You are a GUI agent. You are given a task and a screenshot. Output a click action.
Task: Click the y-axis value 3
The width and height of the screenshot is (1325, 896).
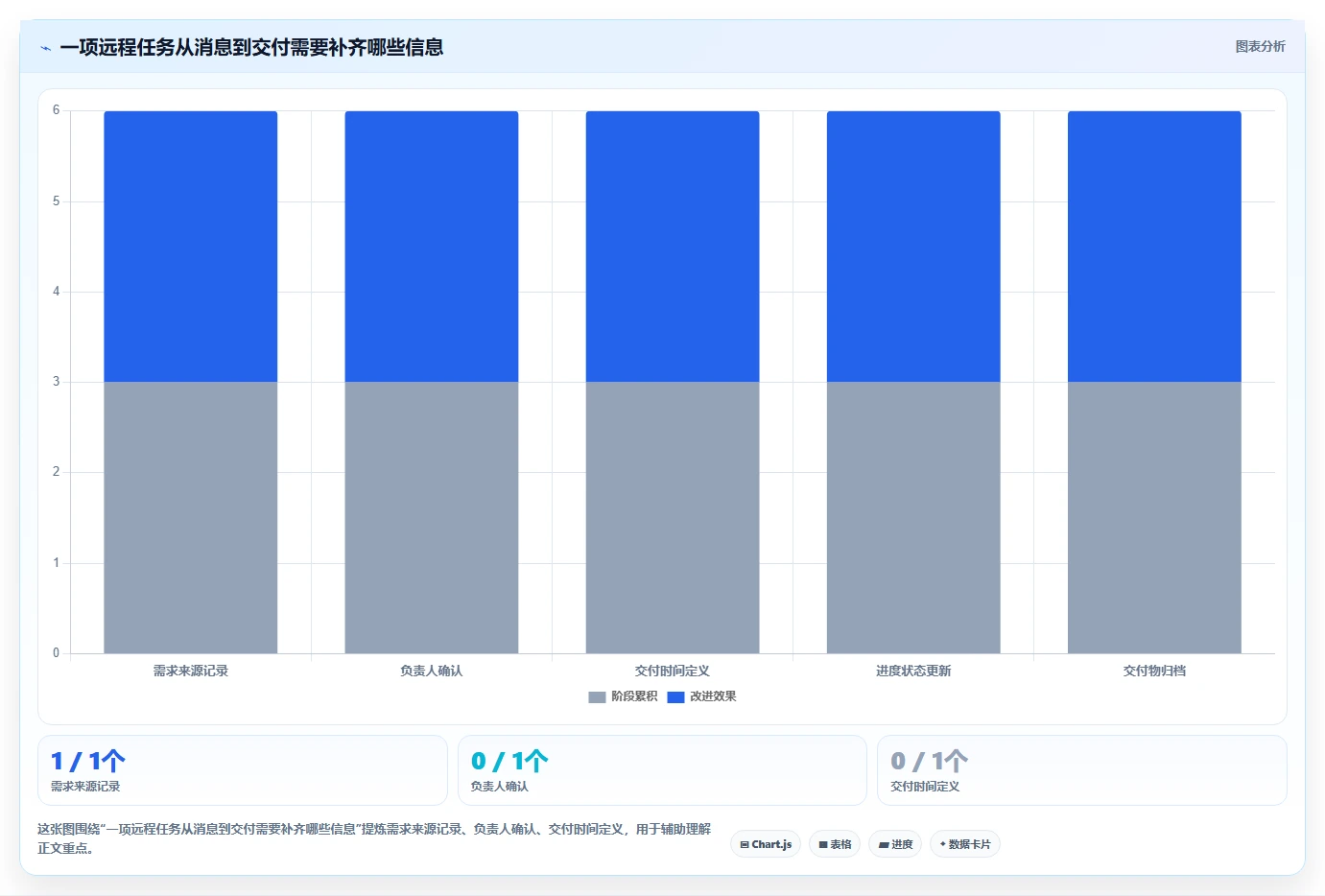56,382
